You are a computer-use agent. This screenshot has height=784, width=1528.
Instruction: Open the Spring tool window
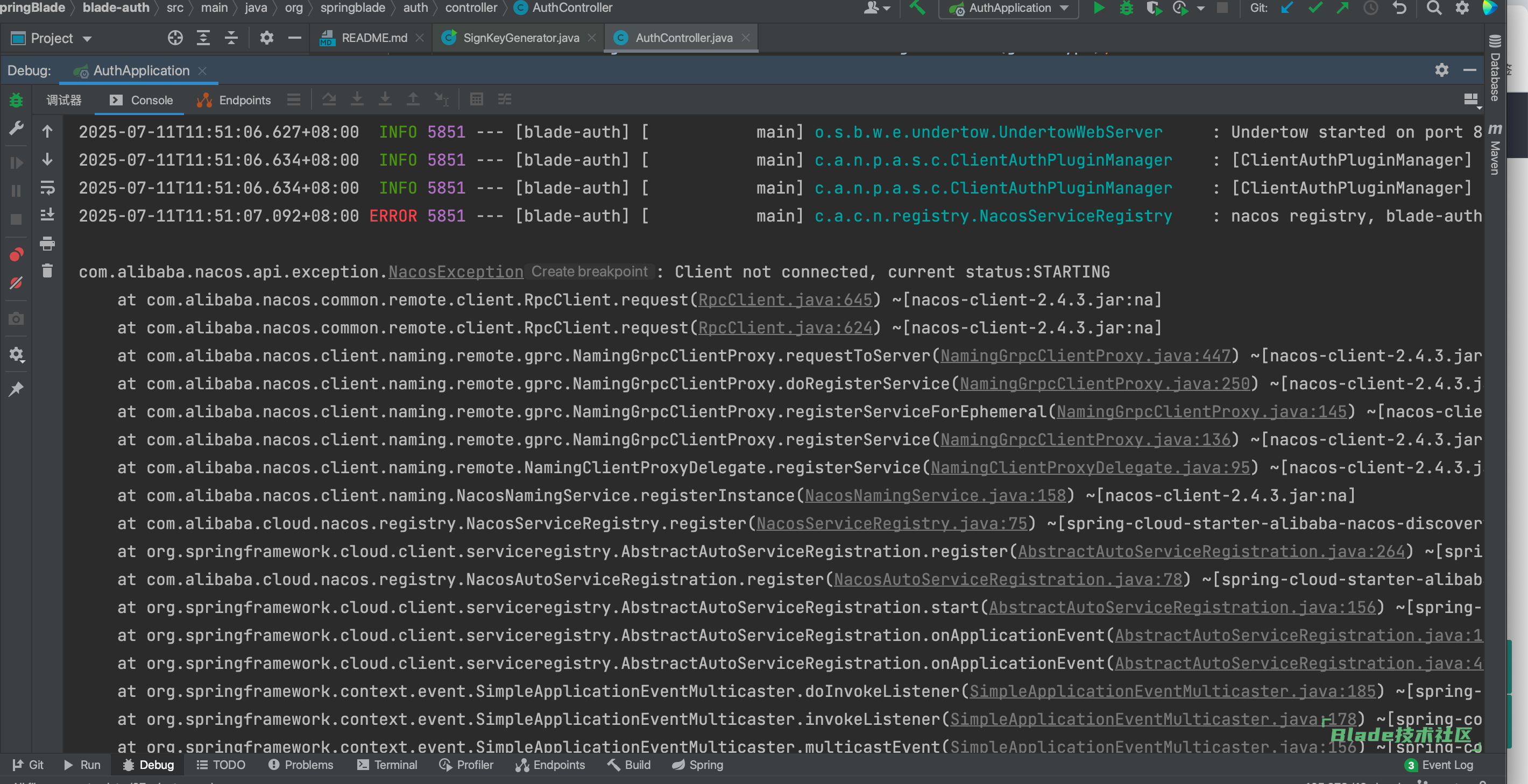tap(698, 765)
